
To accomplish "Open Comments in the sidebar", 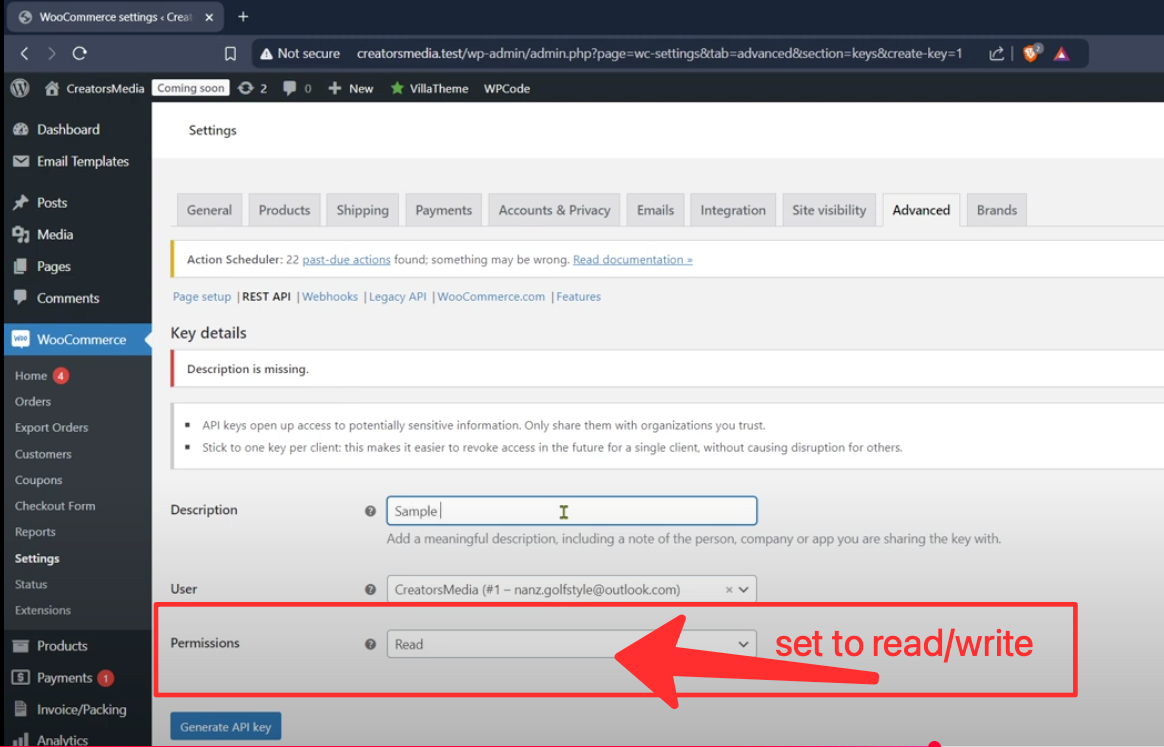I will point(68,298).
